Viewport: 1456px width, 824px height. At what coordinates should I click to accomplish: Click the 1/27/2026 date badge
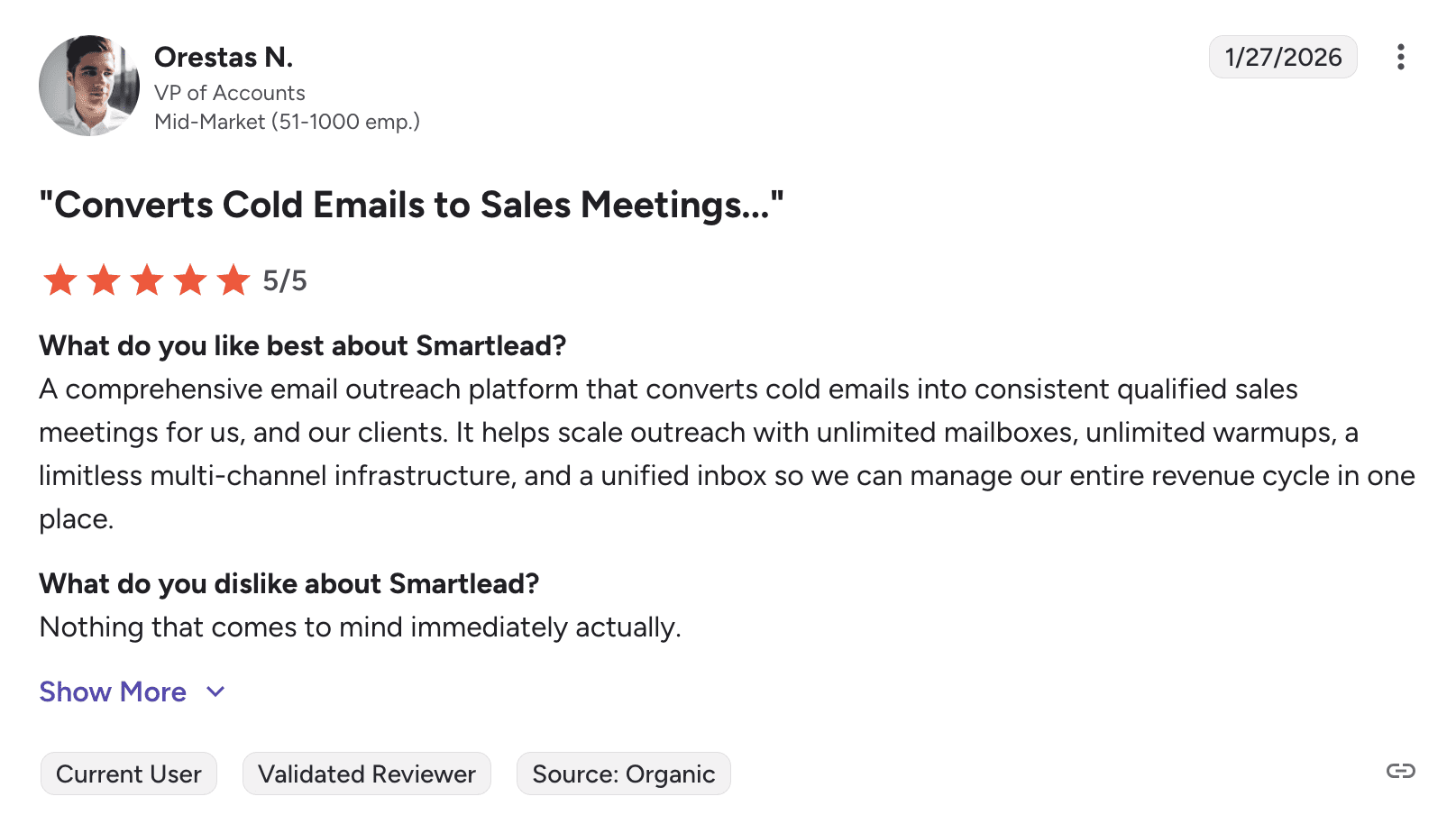(x=1282, y=57)
